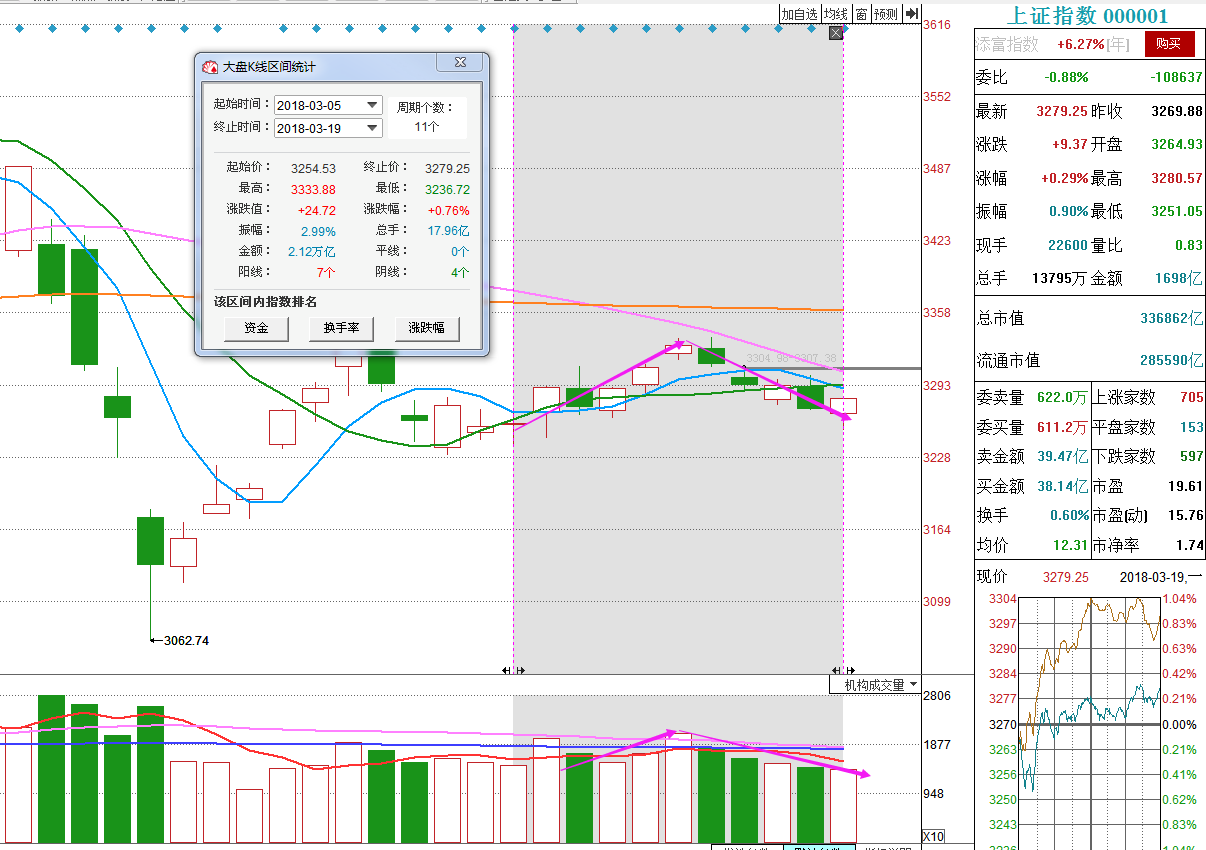This screenshot has width=1206, height=850.
Task: Click the 最高 3333.88 value in dialog
Action: click(313, 190)
